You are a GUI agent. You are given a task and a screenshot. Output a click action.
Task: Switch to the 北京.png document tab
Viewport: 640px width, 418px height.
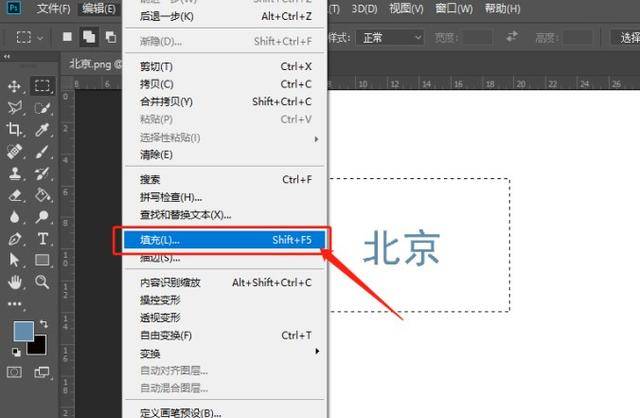[90, 62]
